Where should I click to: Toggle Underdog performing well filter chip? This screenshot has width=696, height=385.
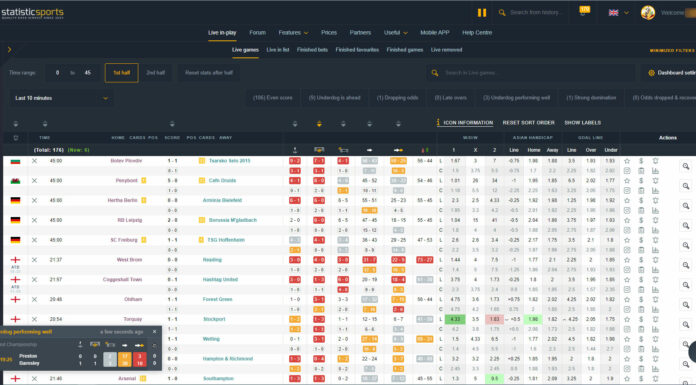pyautogui.click(x=517, y=98)
